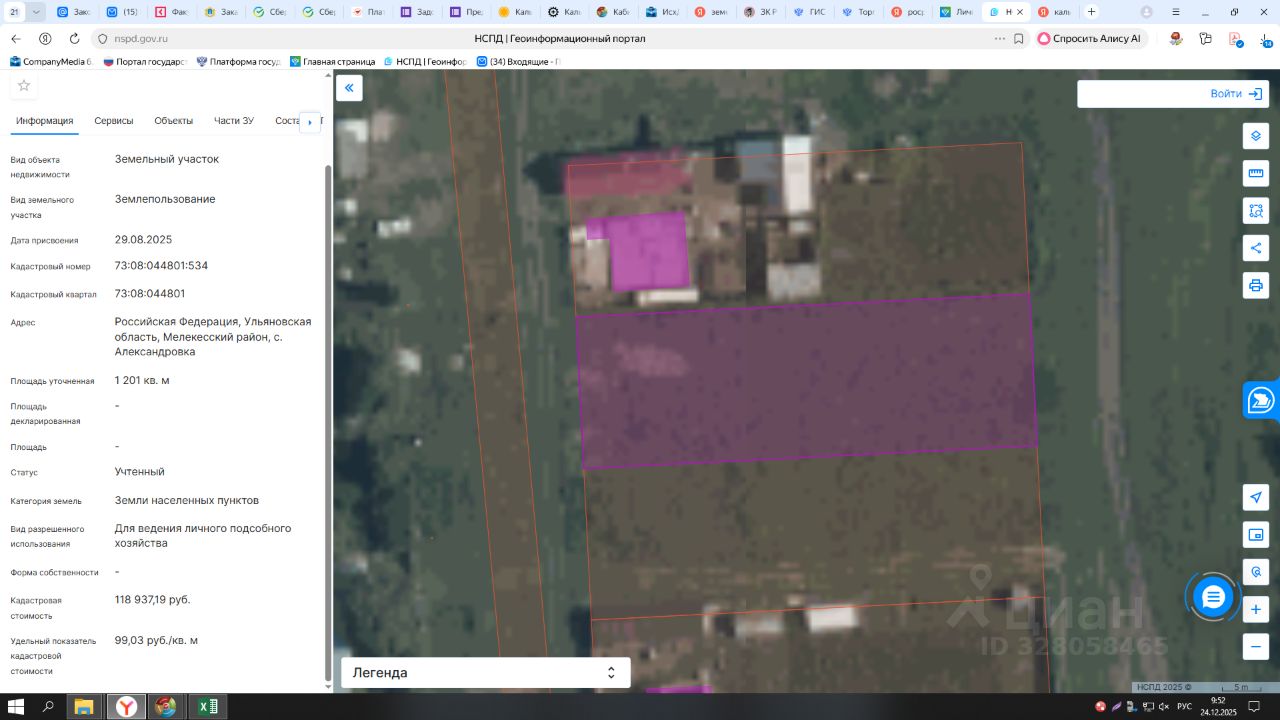Zoom out of the map

[x=1256, y=647]
